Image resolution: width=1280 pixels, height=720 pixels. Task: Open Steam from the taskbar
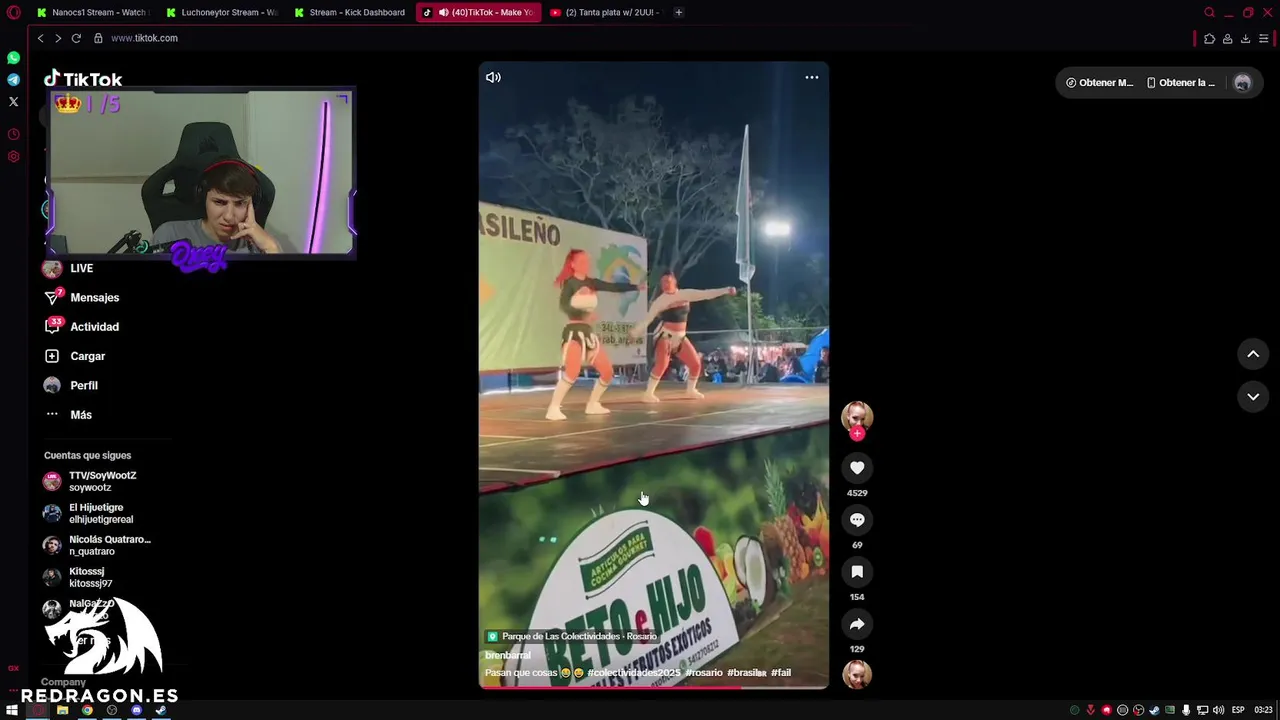tap(161, 710)
